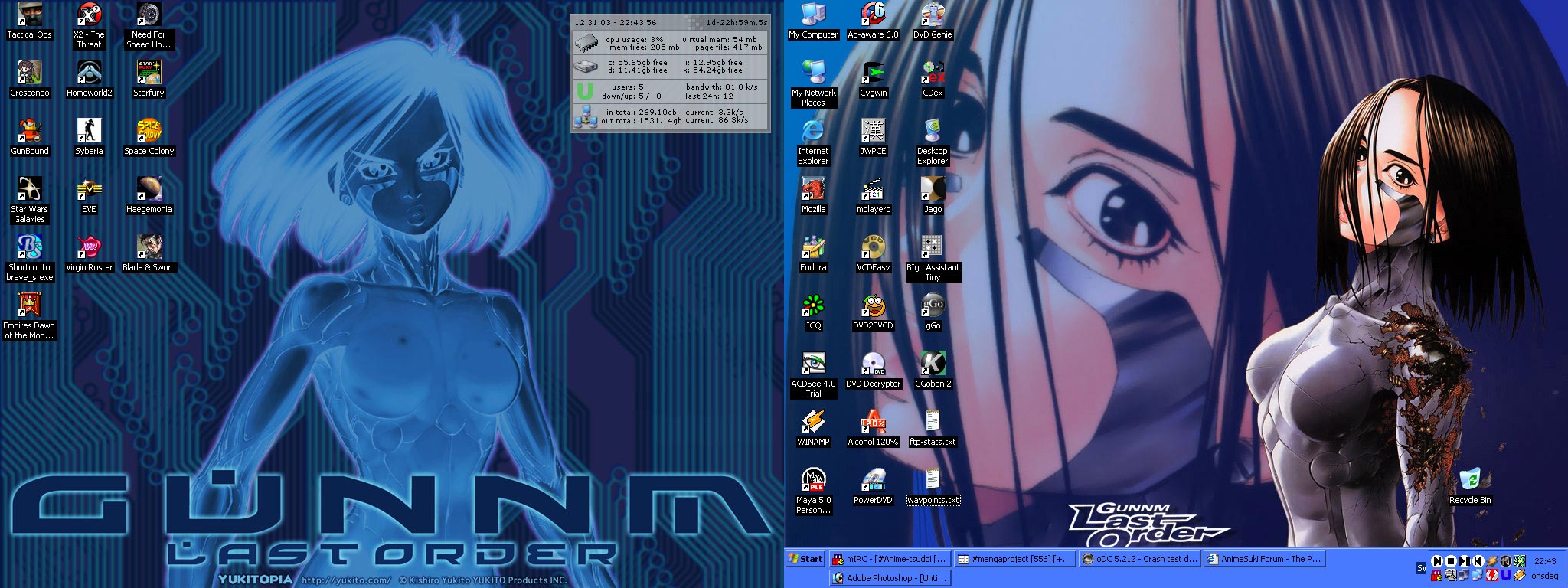1568x588 pixels.
Task: Open the ICQ flower icon
Action: [x=813, y=312]
